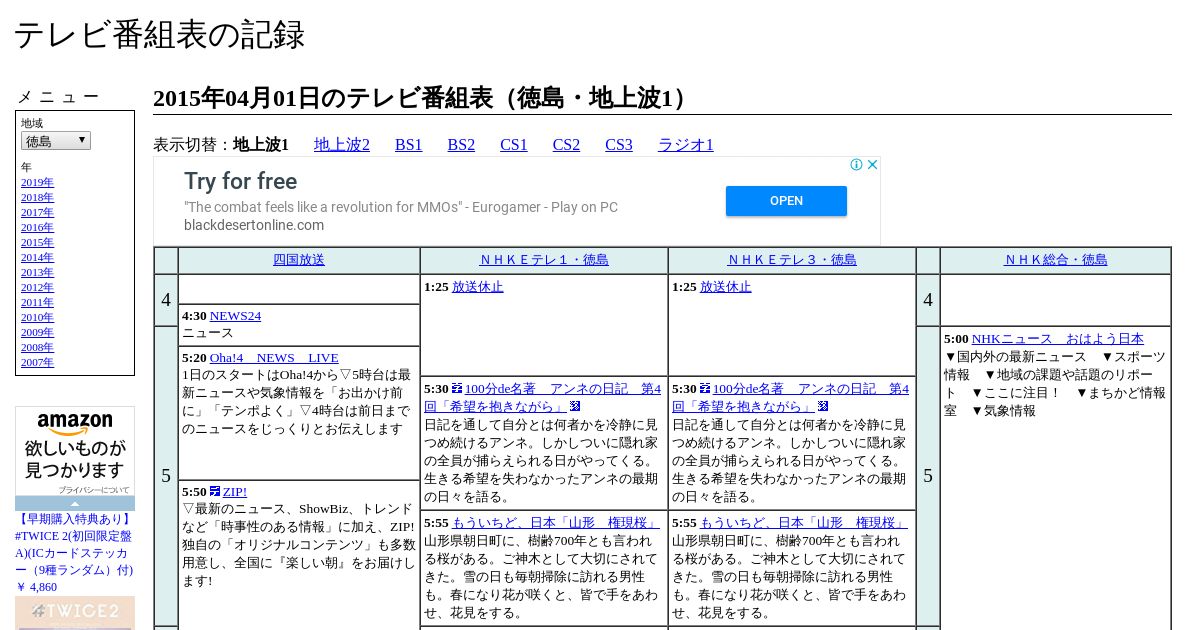Click rerun icon in NHK Eテレ1 5:30 listing
Screen dimensions: 1200x630
pos(575,406)
